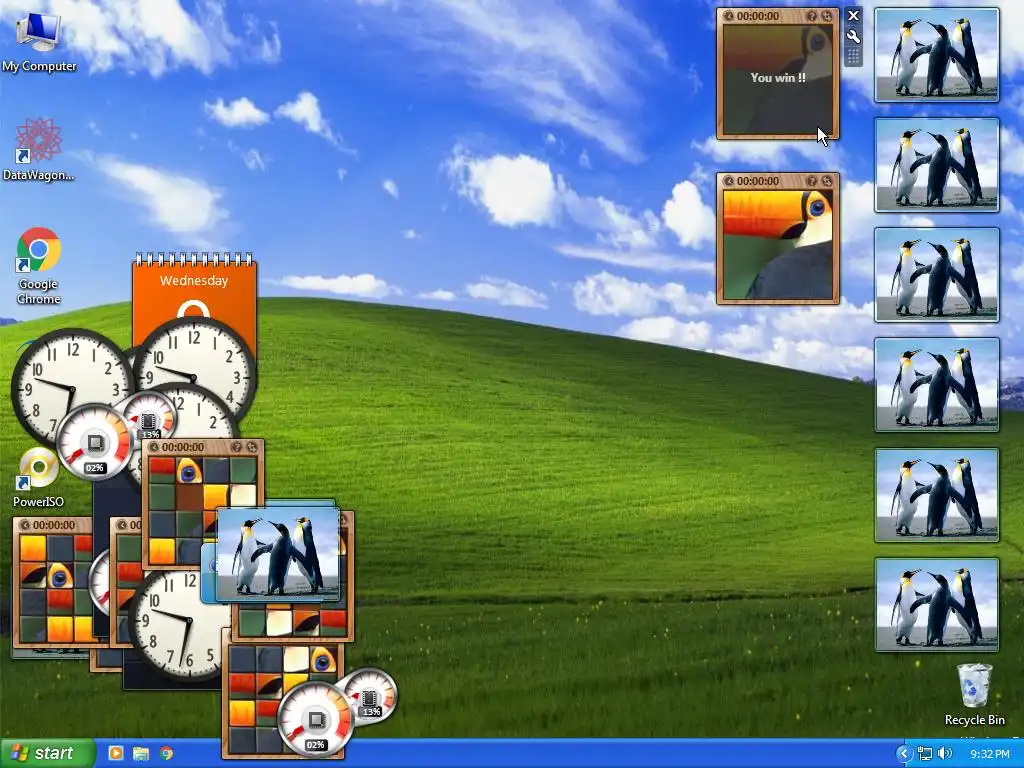Expand hidden system tray icons with the arrow
This screenshot has width=1024, height=768.
(x=904, y=754)
